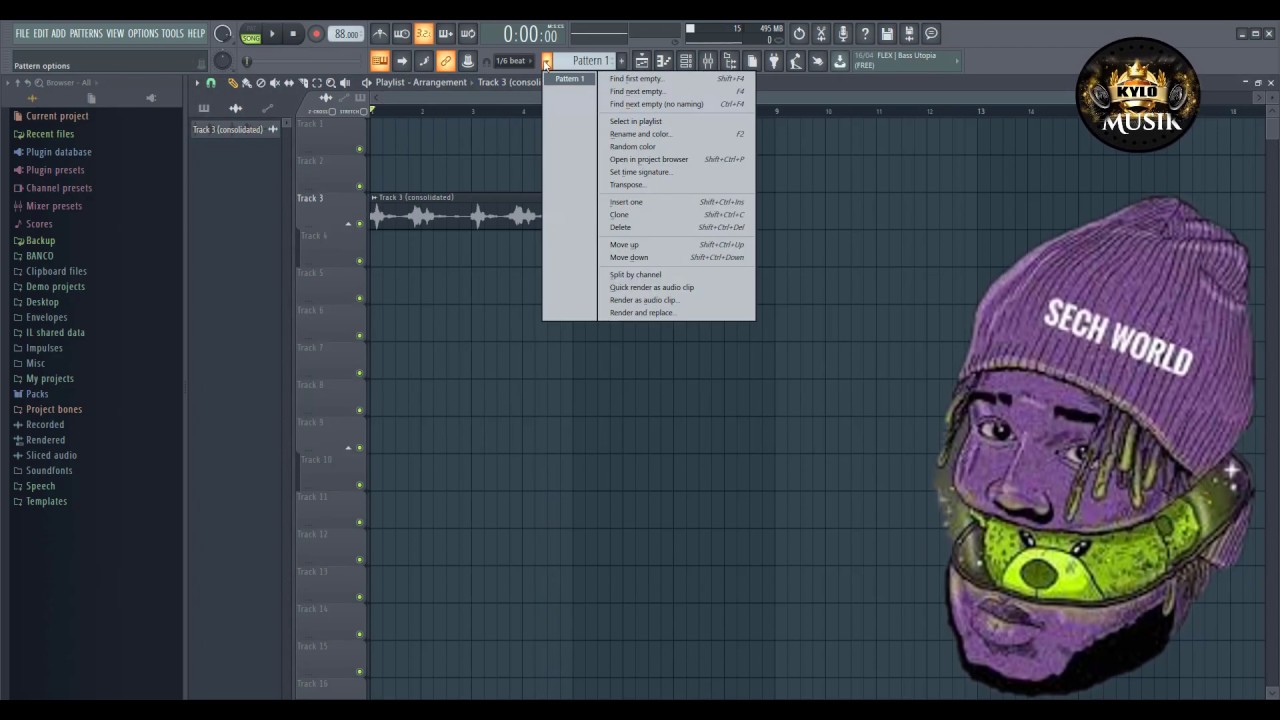Toggle the Browser view icon
Screen dimensions: 1280x720
click(730, 61)
